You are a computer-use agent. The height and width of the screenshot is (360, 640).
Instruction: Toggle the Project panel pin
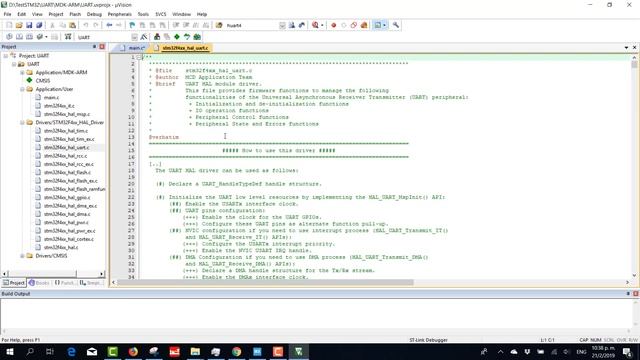tap(94, 47)
